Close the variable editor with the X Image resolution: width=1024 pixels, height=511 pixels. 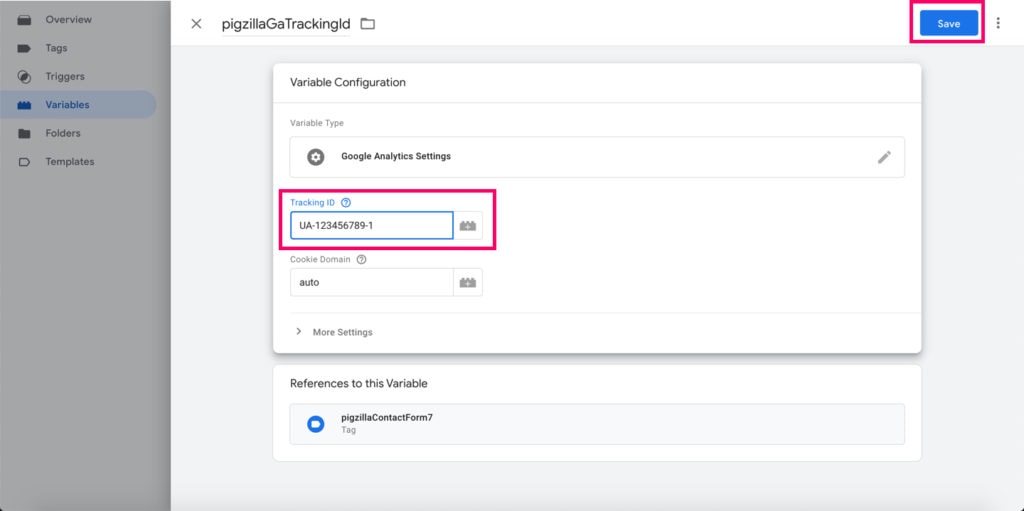coord(196,24)
